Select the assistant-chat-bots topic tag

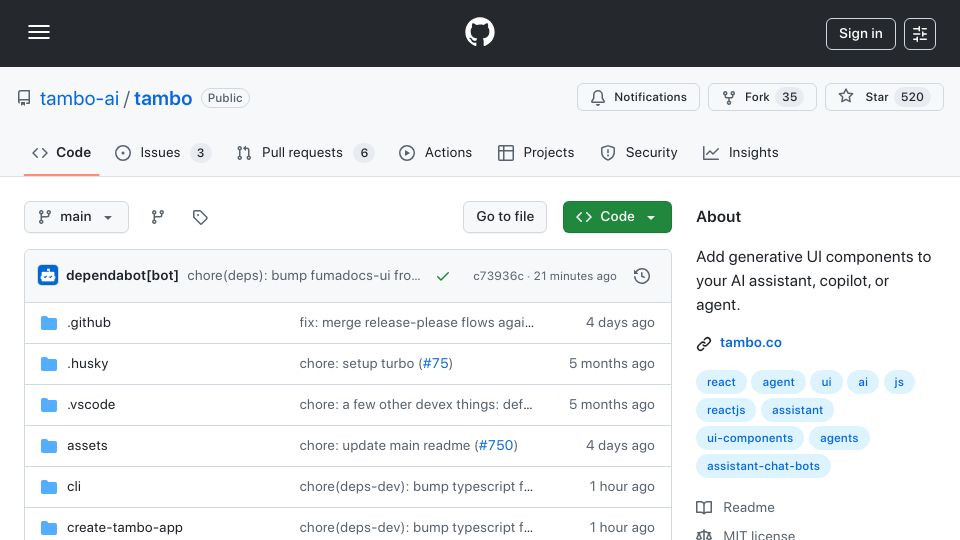(x=763, y=467)
